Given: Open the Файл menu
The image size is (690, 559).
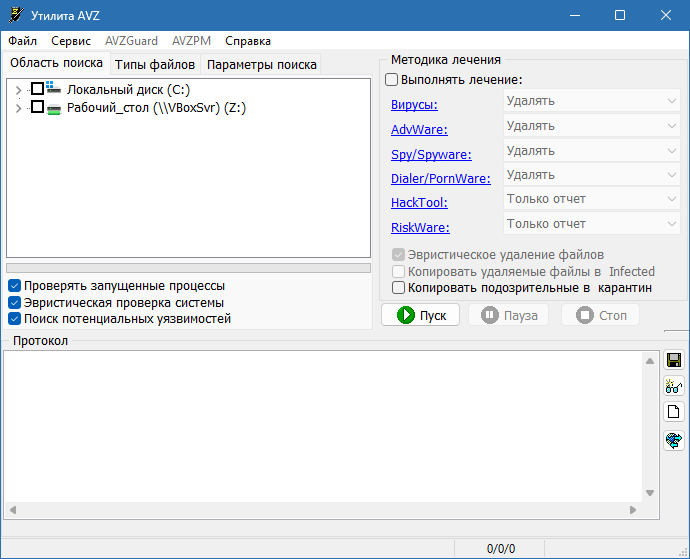Looking at the screenshot, I should tap(22, 41).
